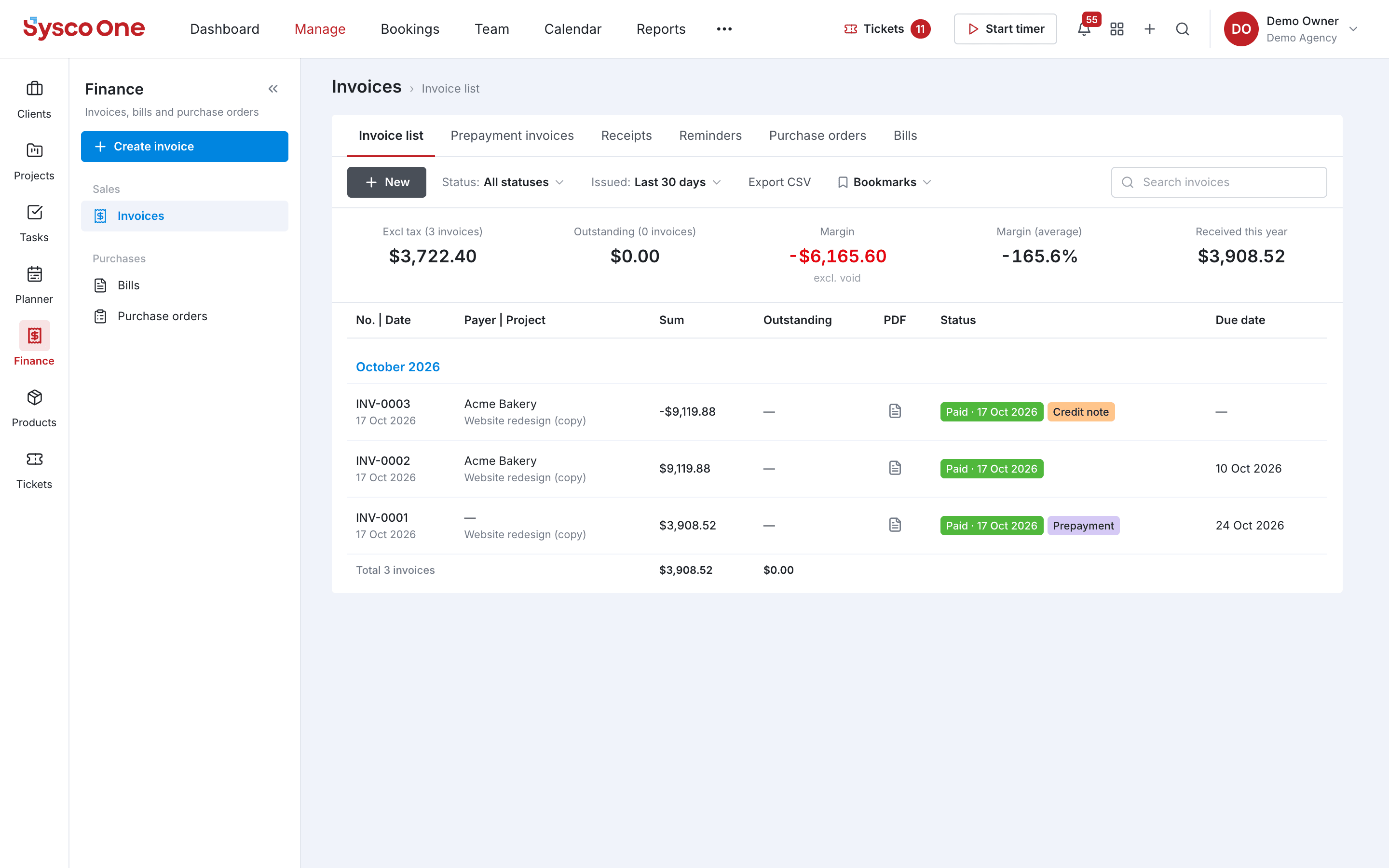Screen dimensions: 1389x868
Task: Select the Invoice list tab
Action: point(391,136)
